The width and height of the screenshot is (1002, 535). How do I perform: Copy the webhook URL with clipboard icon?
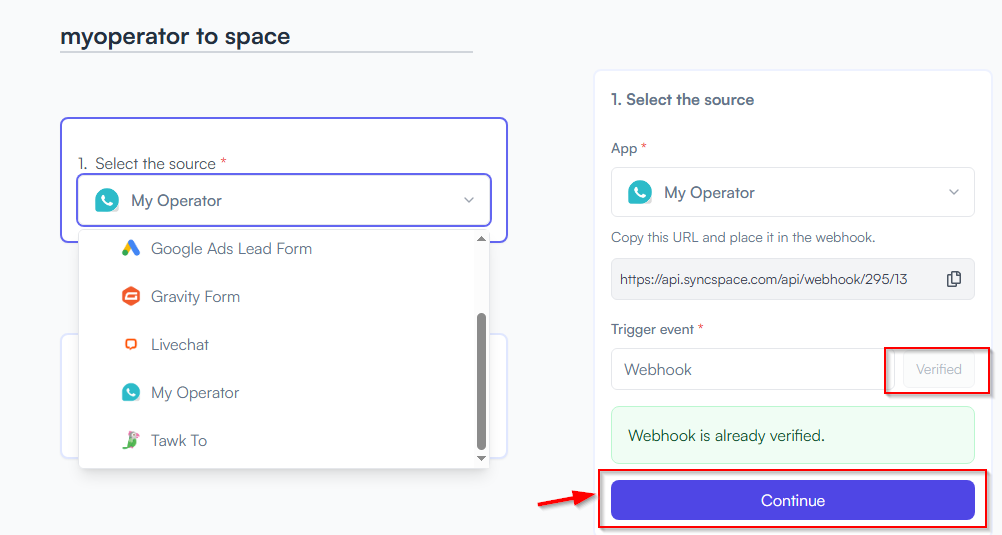click(x=953, y=279)
